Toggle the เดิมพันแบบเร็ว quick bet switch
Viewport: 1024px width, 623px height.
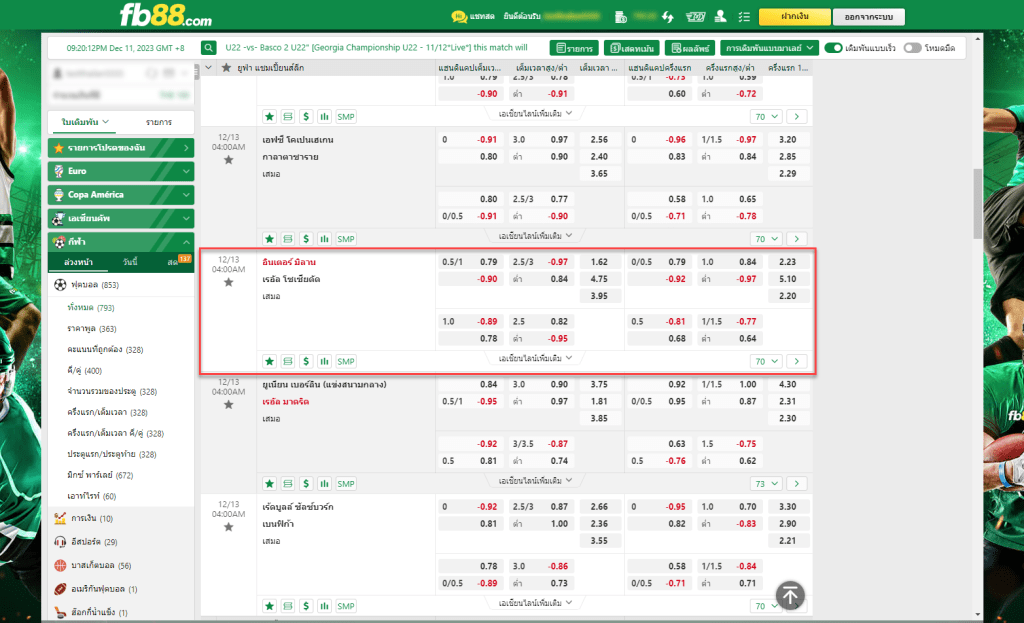pyautogui.click(x=834, y=47)
